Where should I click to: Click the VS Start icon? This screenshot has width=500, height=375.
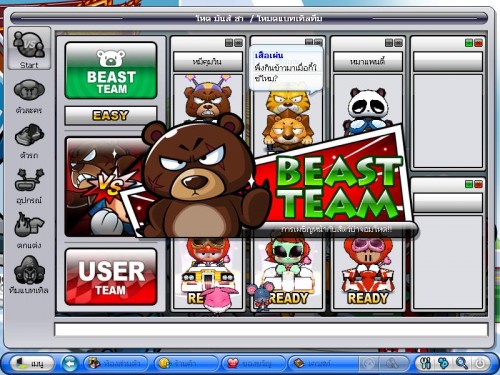(x=29, y=48)
